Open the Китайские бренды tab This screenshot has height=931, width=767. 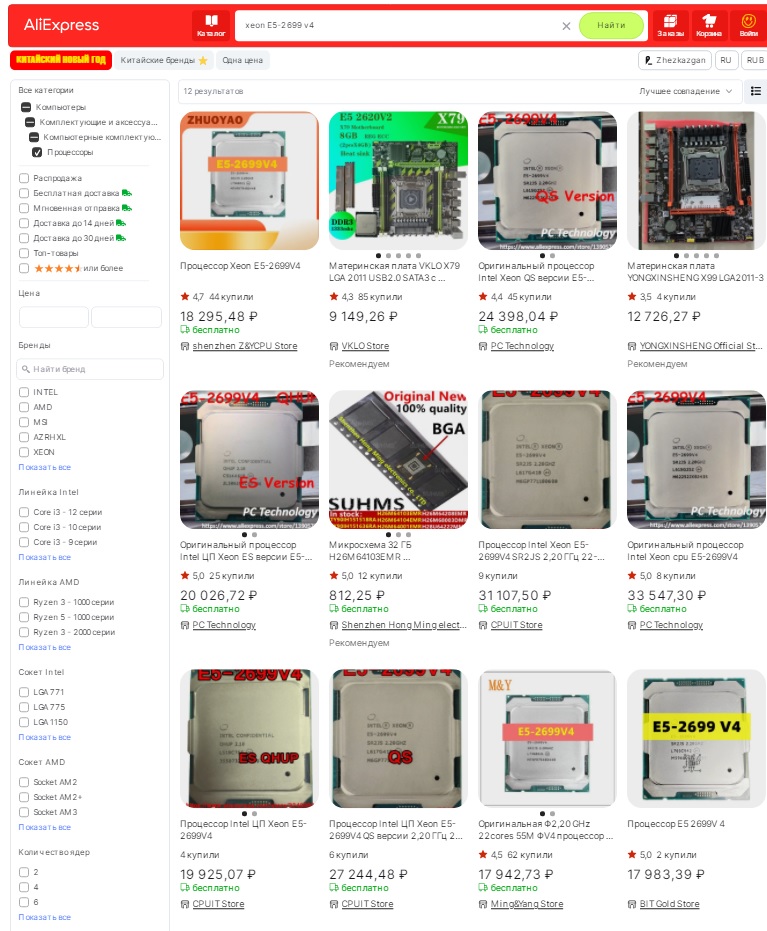(x=163, y=60)
